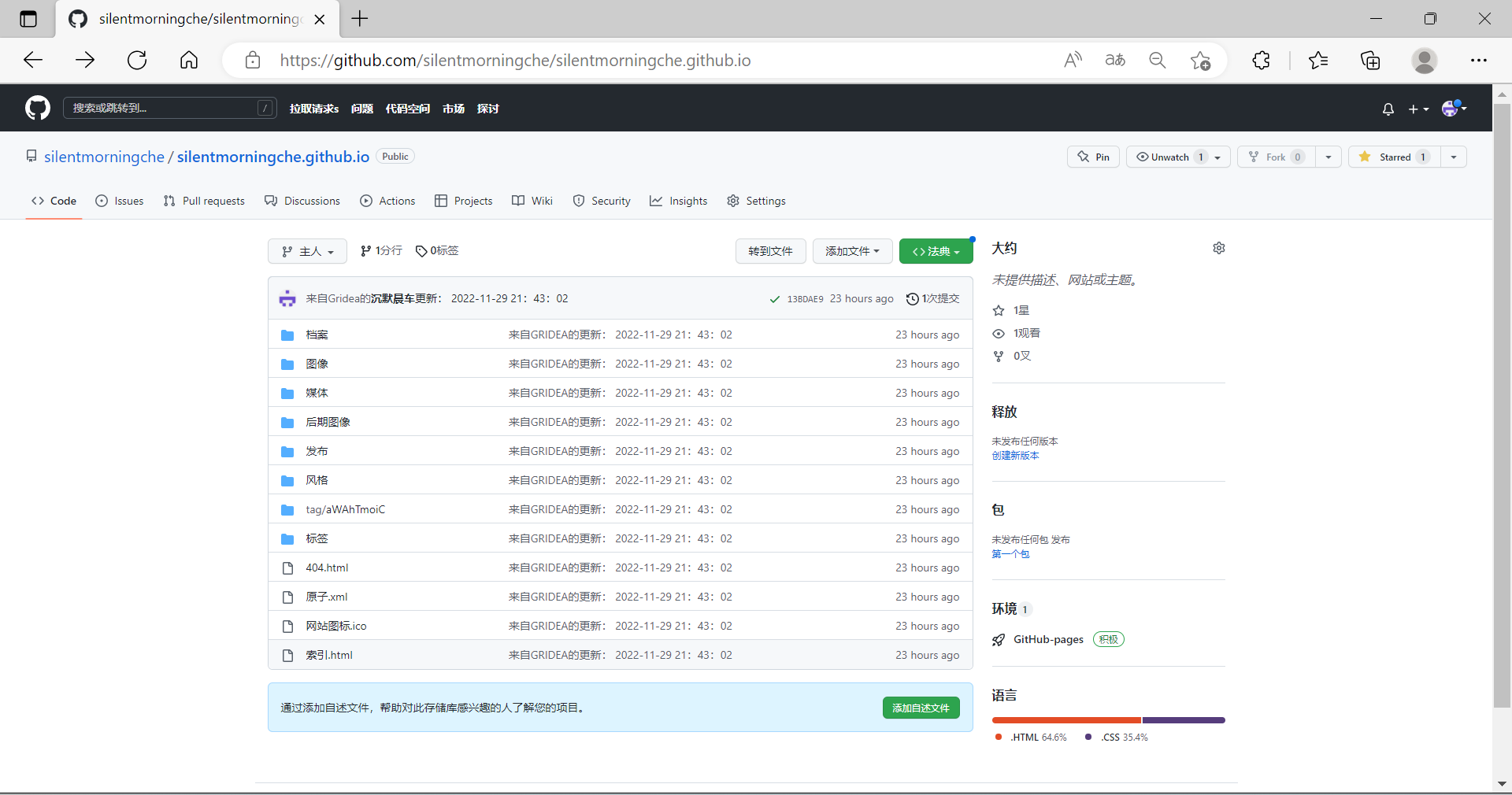Add this page to favorites star
This screenshot has height=795, width=1512.
pos(1200,61)
